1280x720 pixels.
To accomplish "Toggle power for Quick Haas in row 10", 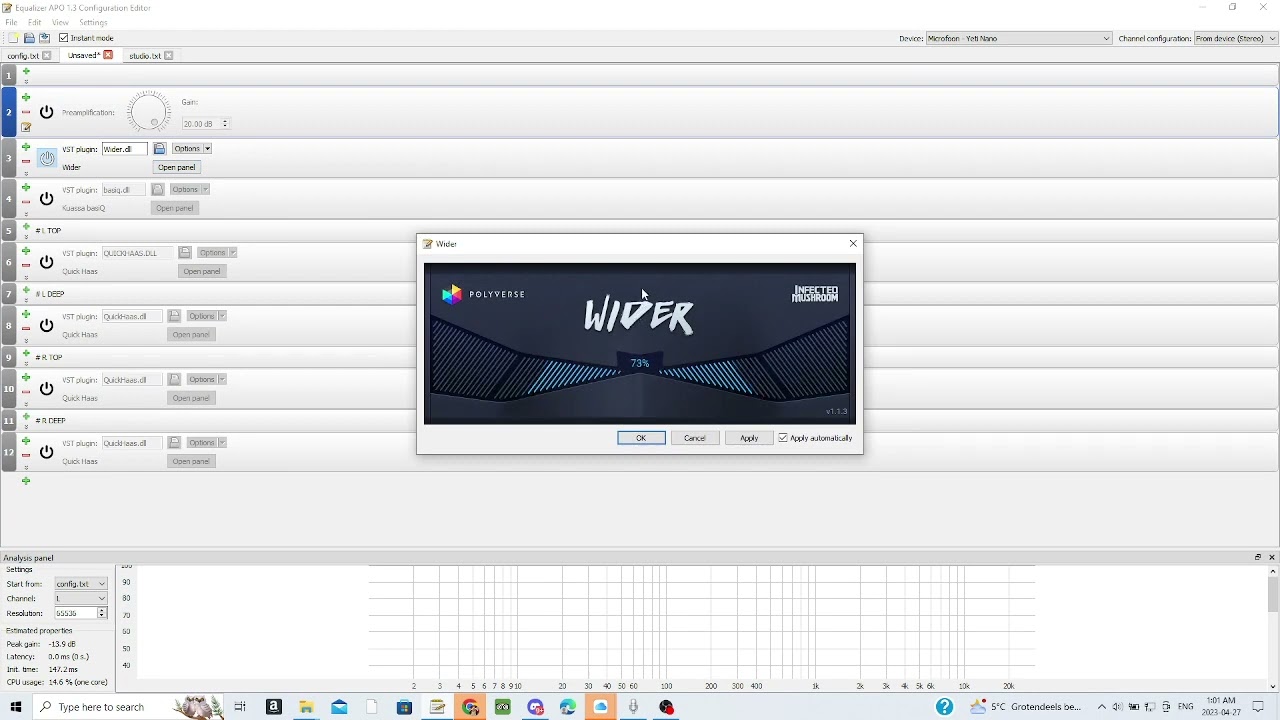I will pyautogui.click(x=46, y=388).
